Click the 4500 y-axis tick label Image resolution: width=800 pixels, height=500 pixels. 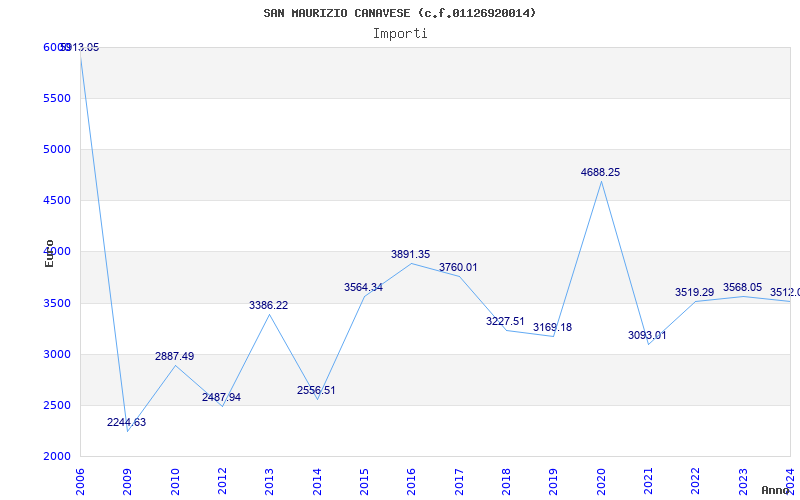(57, 201)
